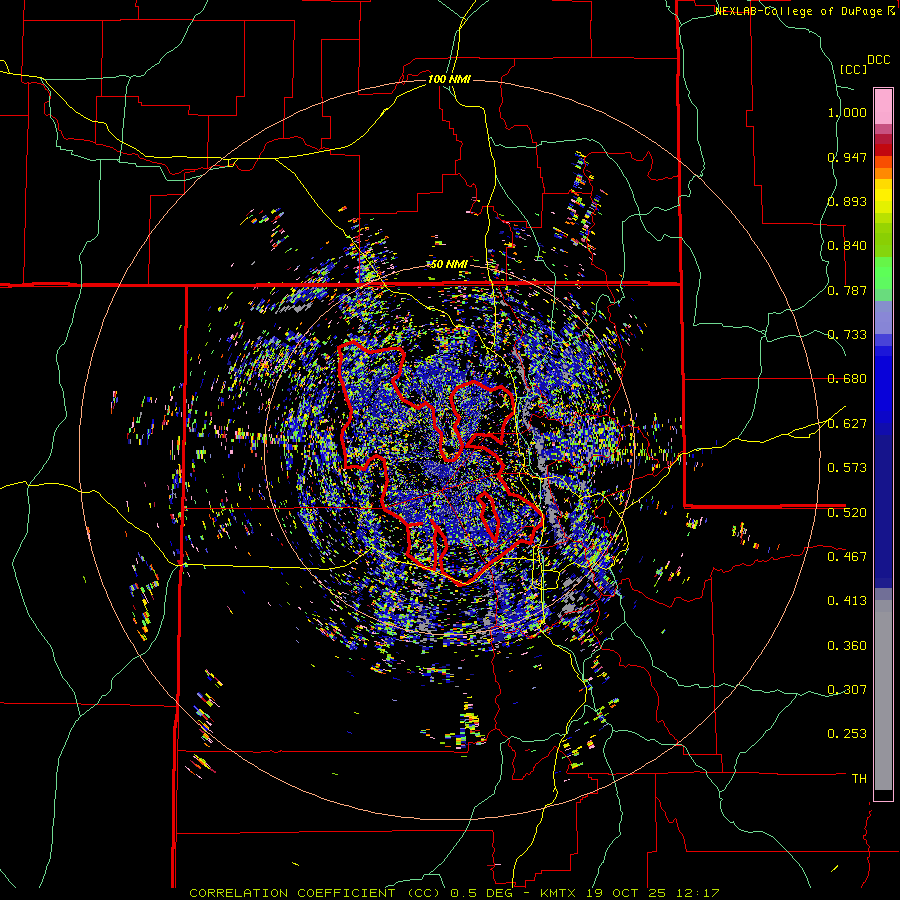Click the KMTX station identifier

[x=560, y=893]
